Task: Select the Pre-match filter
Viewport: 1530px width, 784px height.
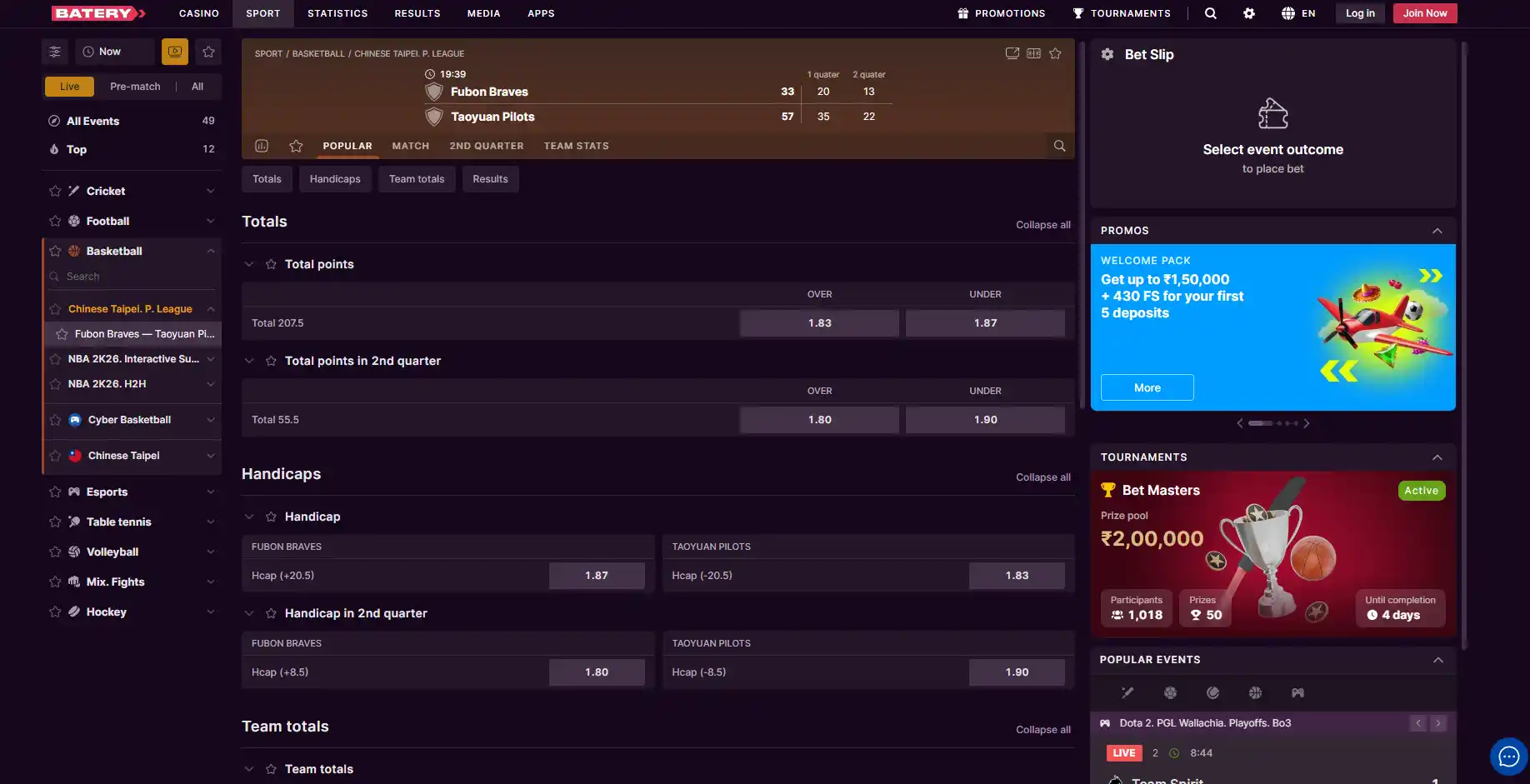Action: tap(135, 87)
